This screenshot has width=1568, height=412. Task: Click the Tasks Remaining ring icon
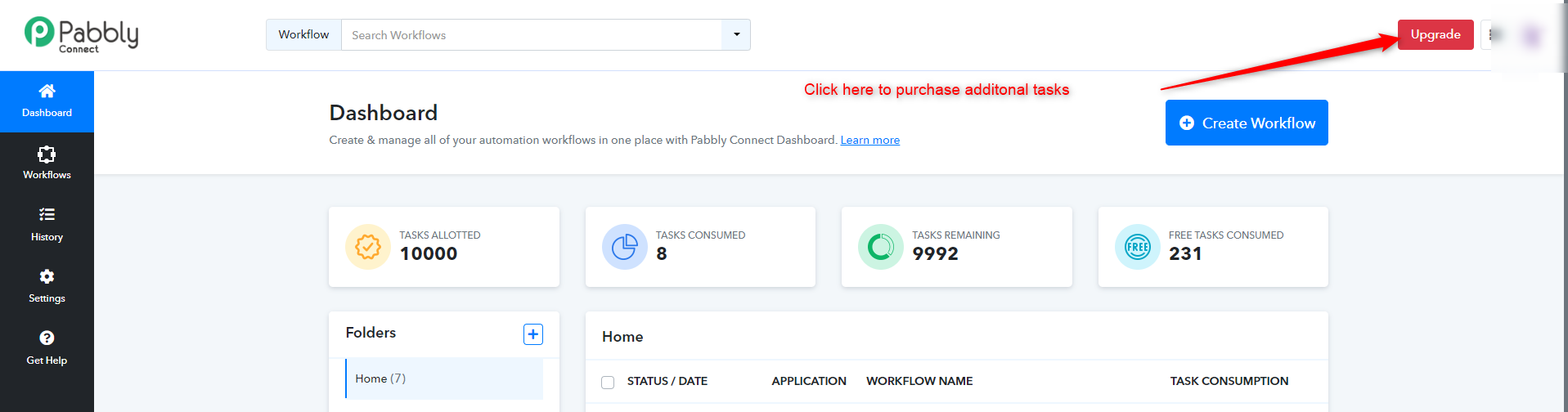pyautogui.click(x=881, y=247)
